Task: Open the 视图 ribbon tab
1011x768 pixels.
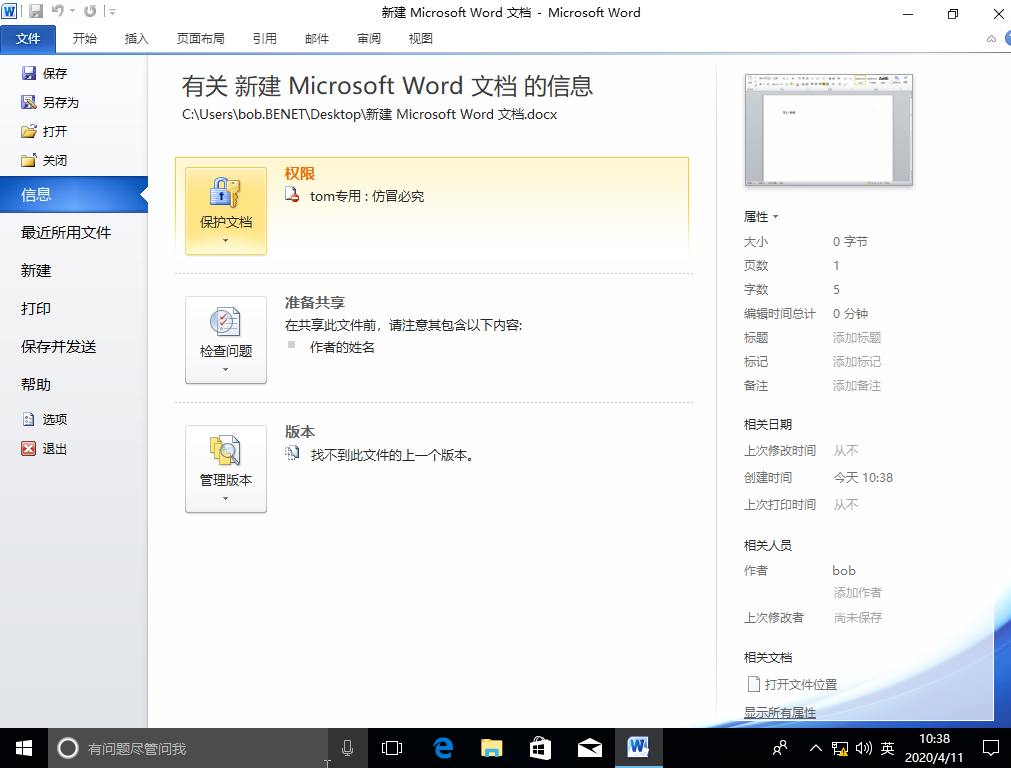Action: point(420,39)
